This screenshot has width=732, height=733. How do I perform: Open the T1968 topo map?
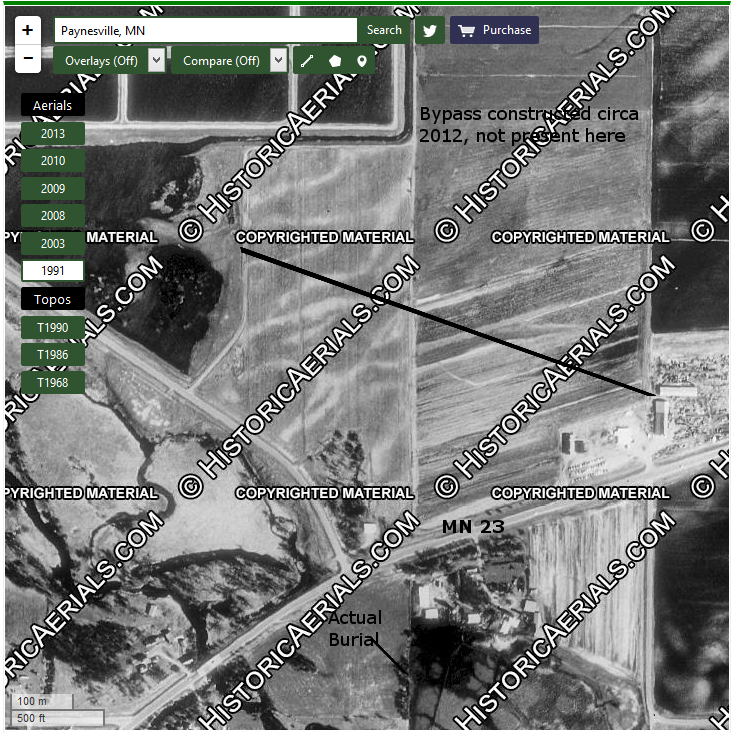[52, 382]
